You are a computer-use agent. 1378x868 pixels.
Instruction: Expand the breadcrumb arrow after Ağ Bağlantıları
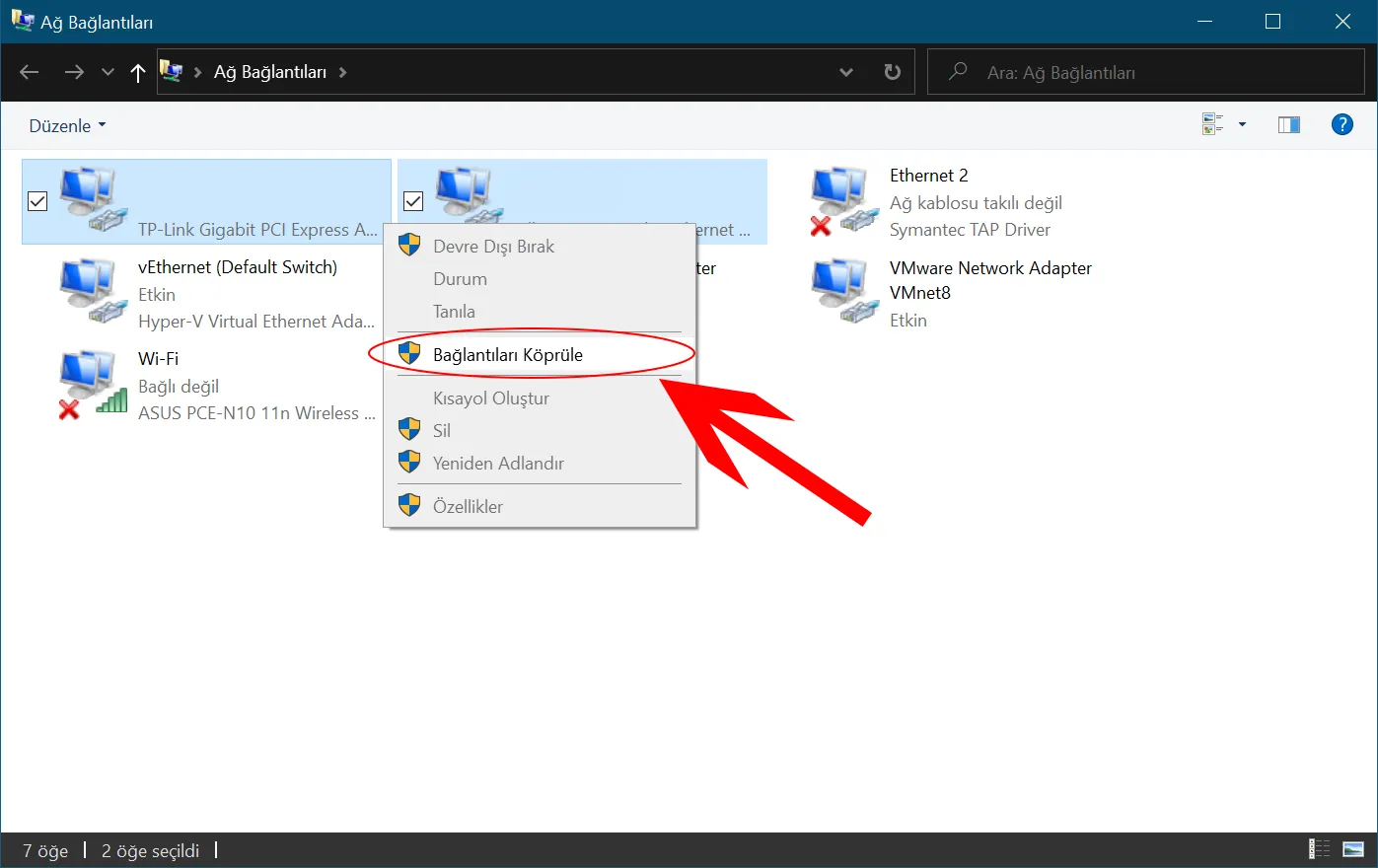tap(342, 71)
